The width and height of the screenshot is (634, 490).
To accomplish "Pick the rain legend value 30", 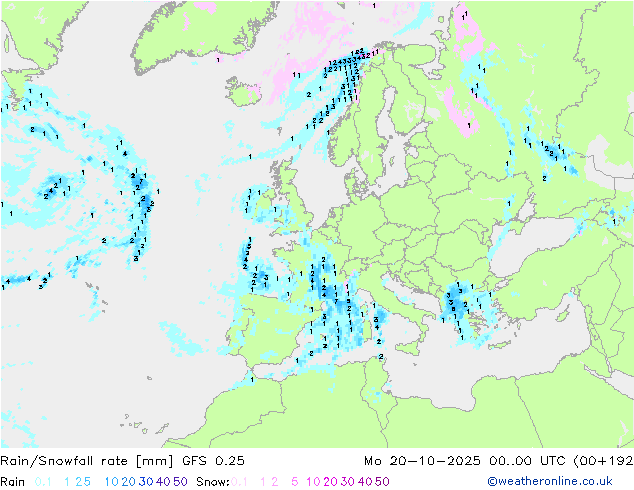I will coord(146,482).
